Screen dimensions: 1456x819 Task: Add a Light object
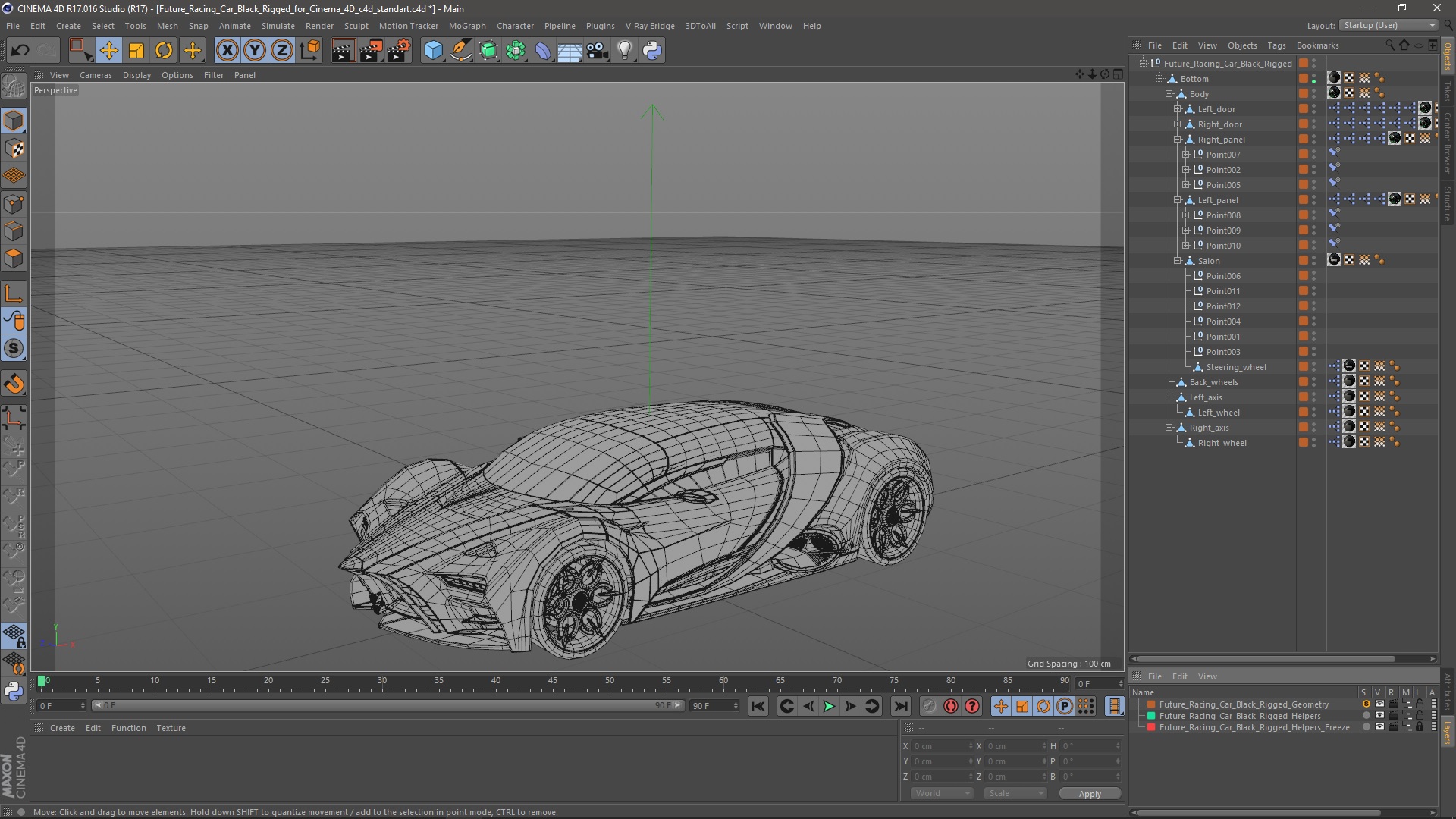[x=625, y=51]
